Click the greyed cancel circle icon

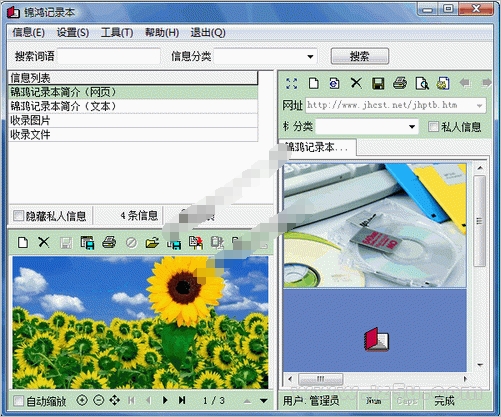click(x=131, y=243)
